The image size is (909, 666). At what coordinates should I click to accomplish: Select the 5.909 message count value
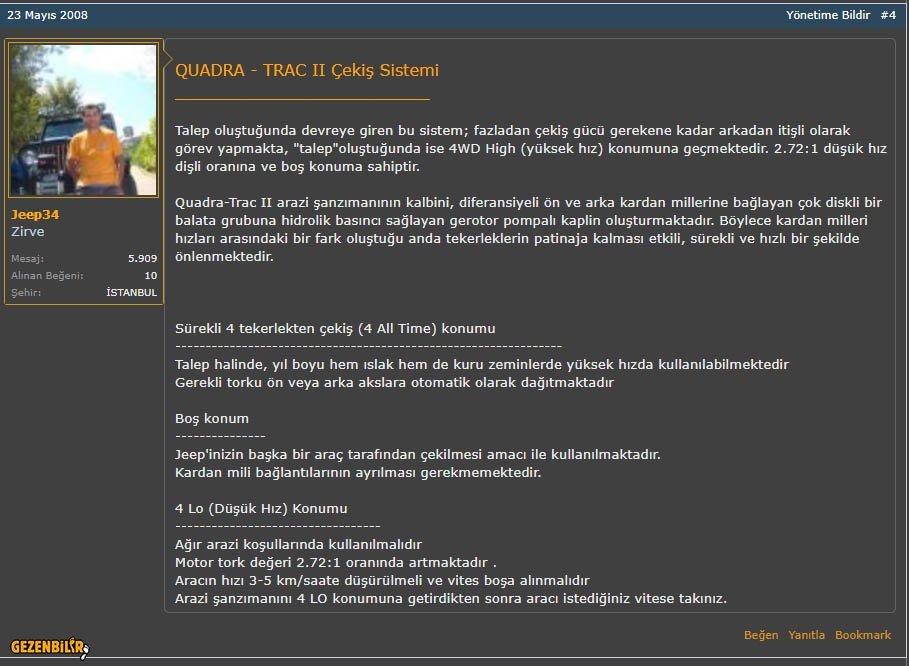143,259
